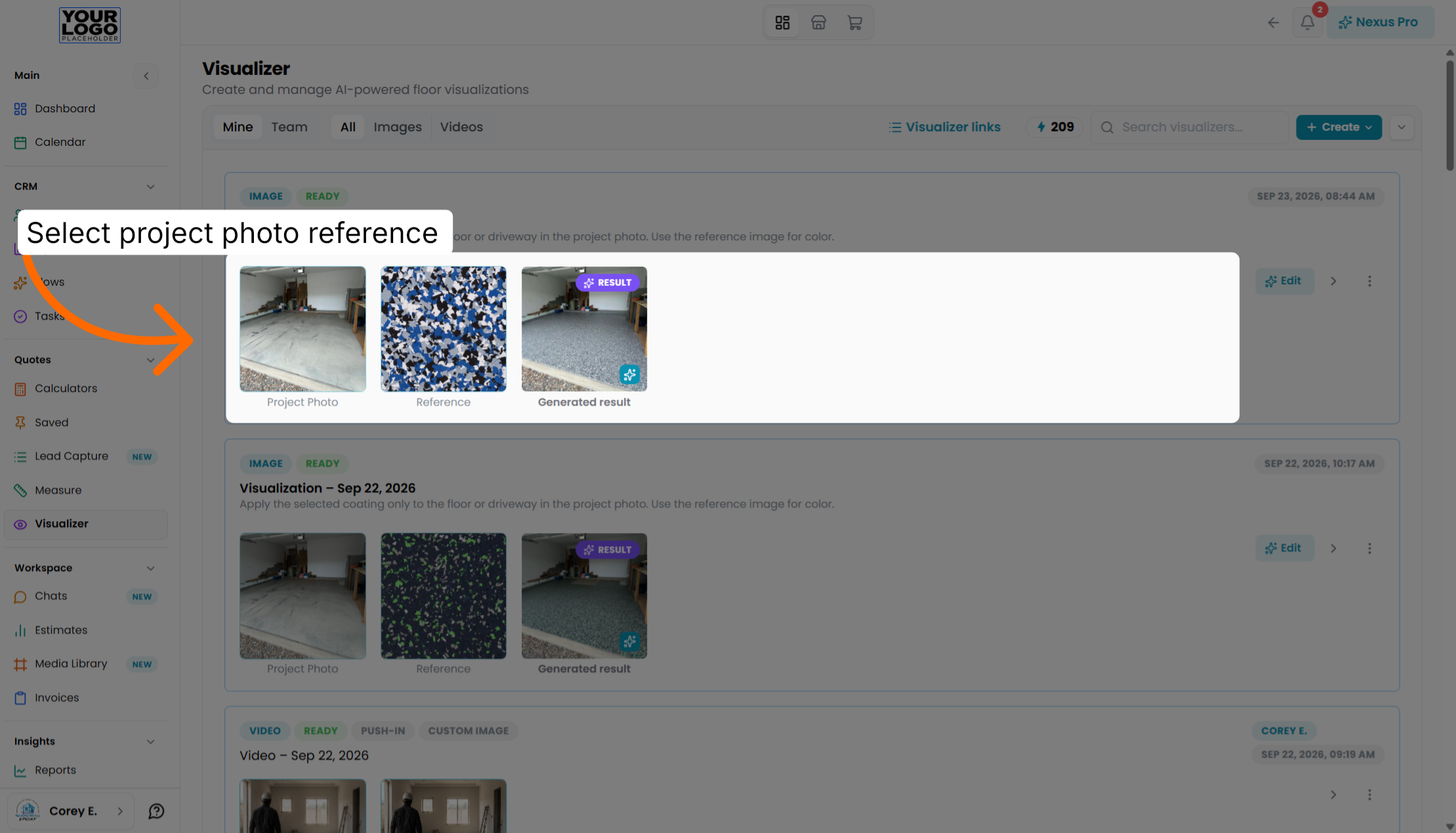
Task: Open the three-dot menu for Sep 22 visualization
Action: (x=1369, y=548)
